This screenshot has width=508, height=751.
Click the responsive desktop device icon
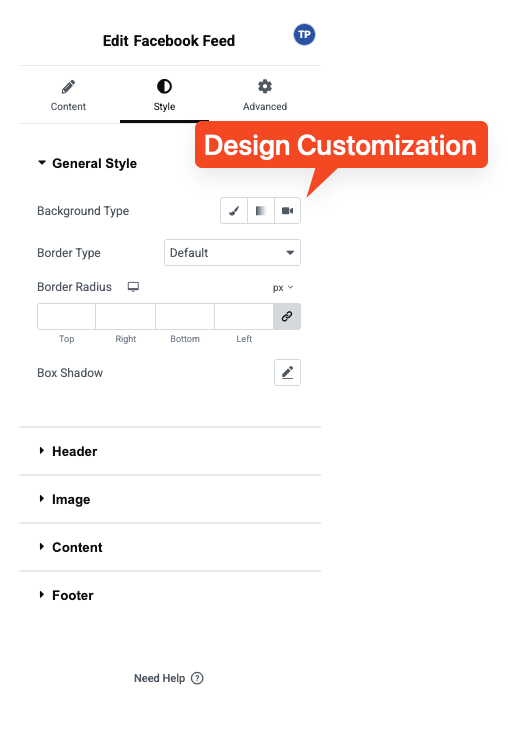coord(133,286)
